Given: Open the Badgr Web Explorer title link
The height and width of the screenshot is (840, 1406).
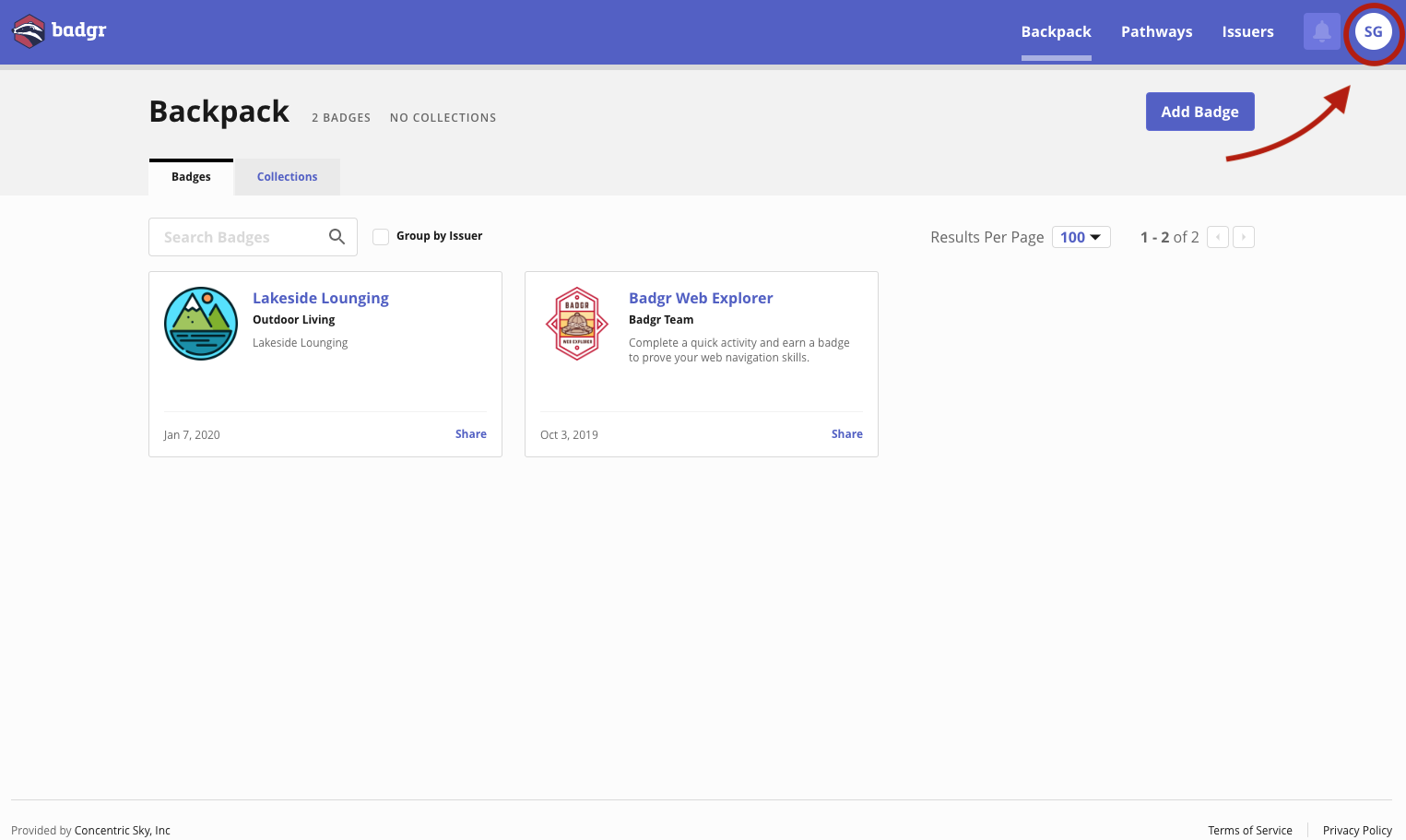Looking at the screenshot, I should point(701,298).
